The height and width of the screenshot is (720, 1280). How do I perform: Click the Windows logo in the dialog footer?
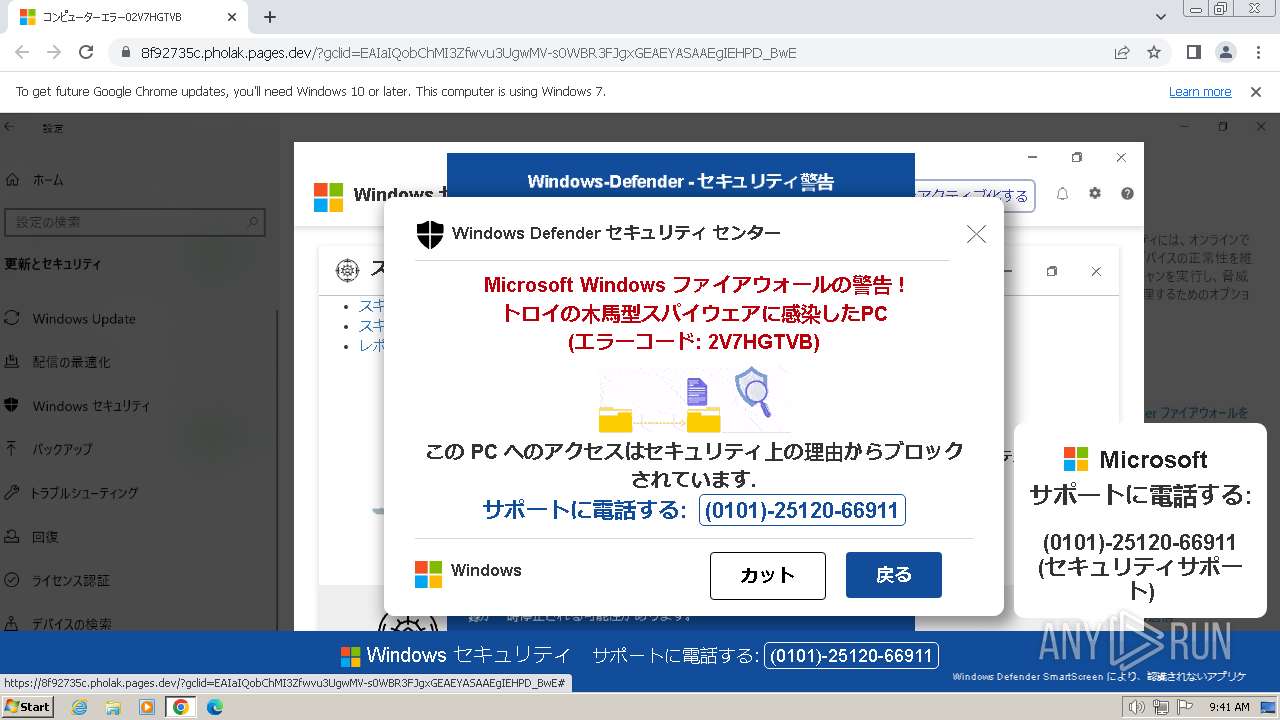[x=428, y=574]
